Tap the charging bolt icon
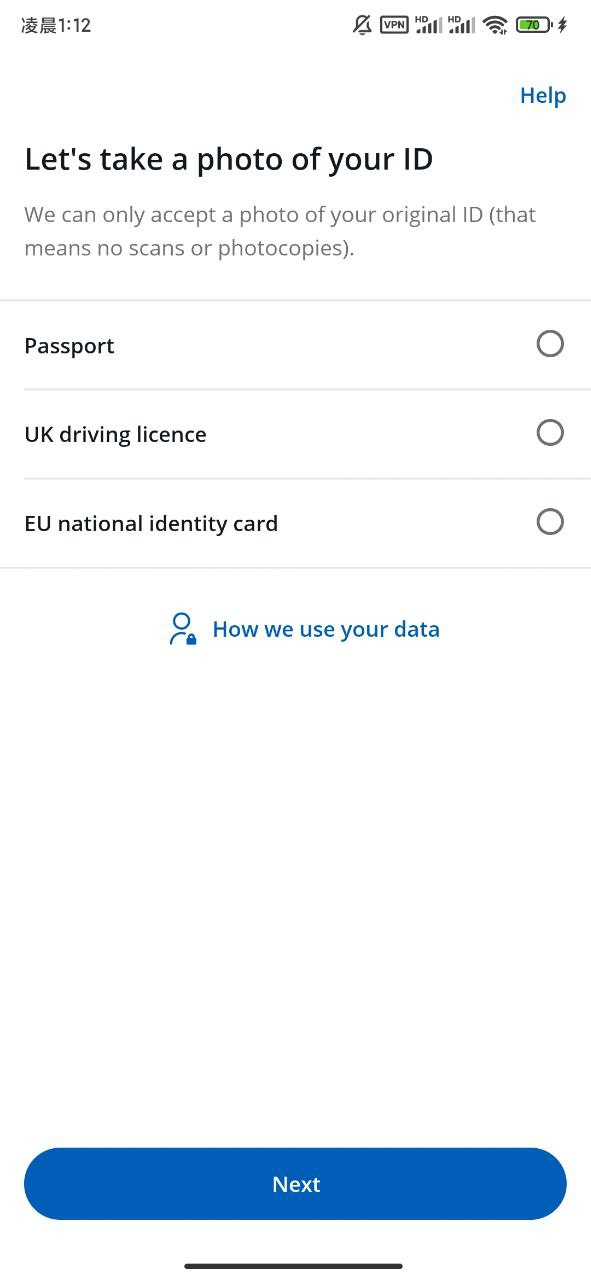Viewport: 591px width, 1280px height. coord(562,25)
